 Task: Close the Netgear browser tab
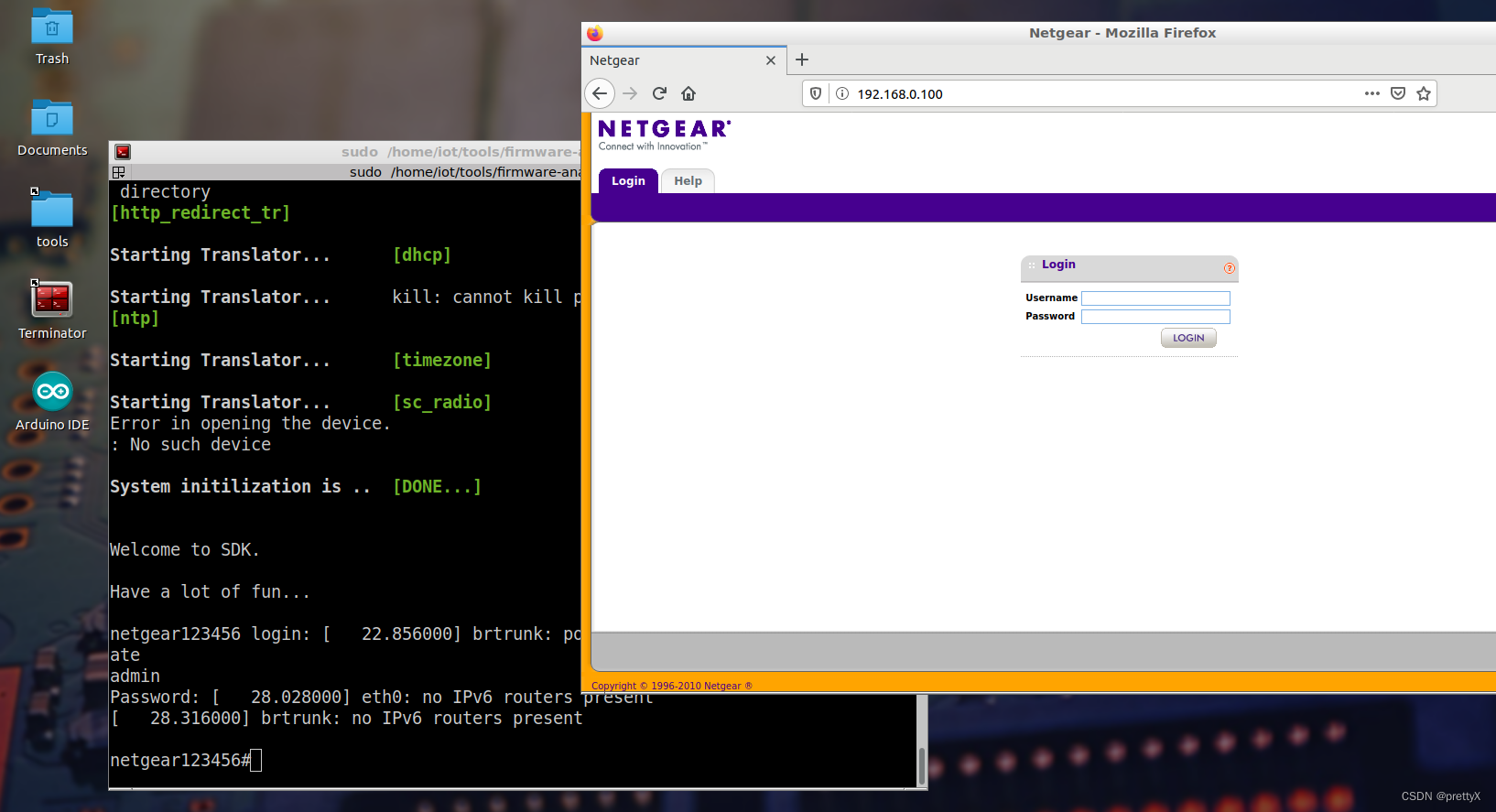(771, 60)
